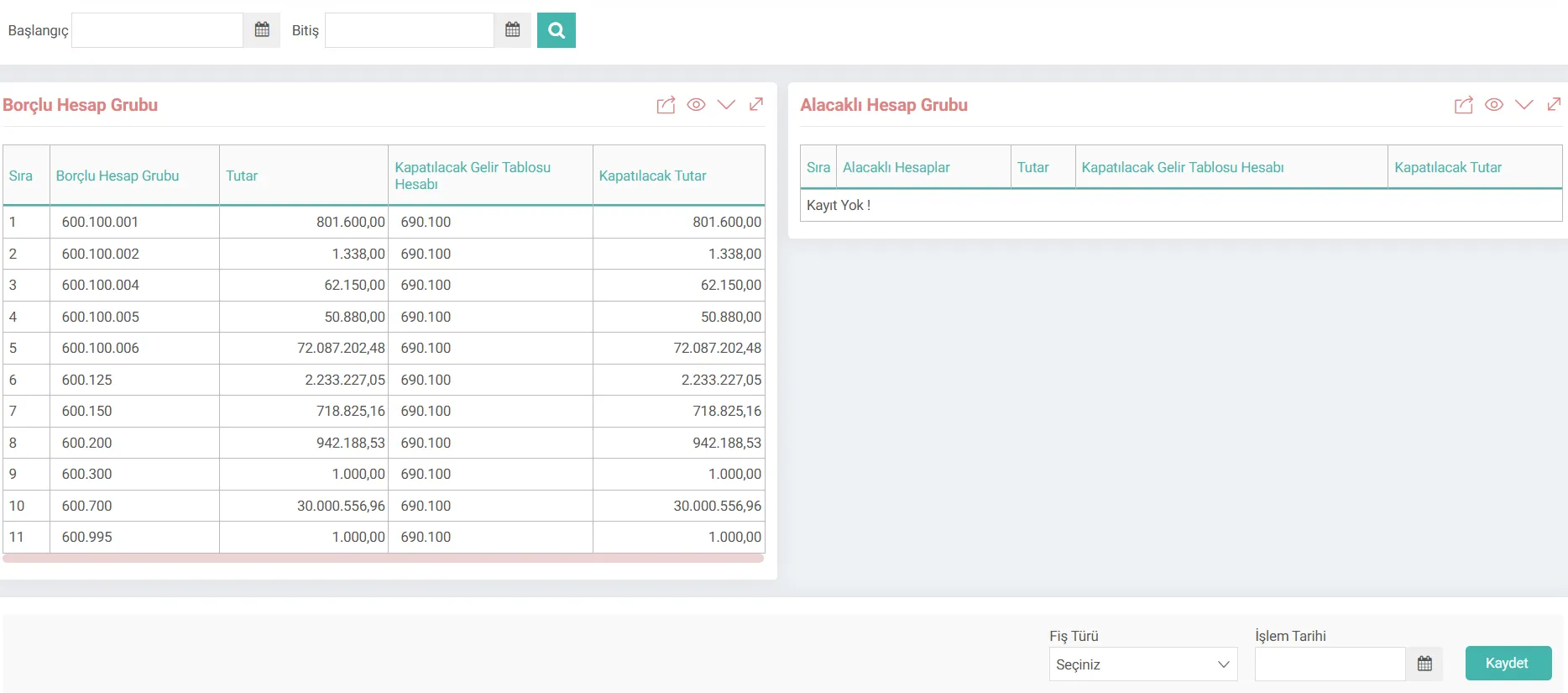Image resolution: width=1568 pixels, height=693 pixels.
Task: Click the pink horizontal scrollbar under the table
Action: [384, 558]
